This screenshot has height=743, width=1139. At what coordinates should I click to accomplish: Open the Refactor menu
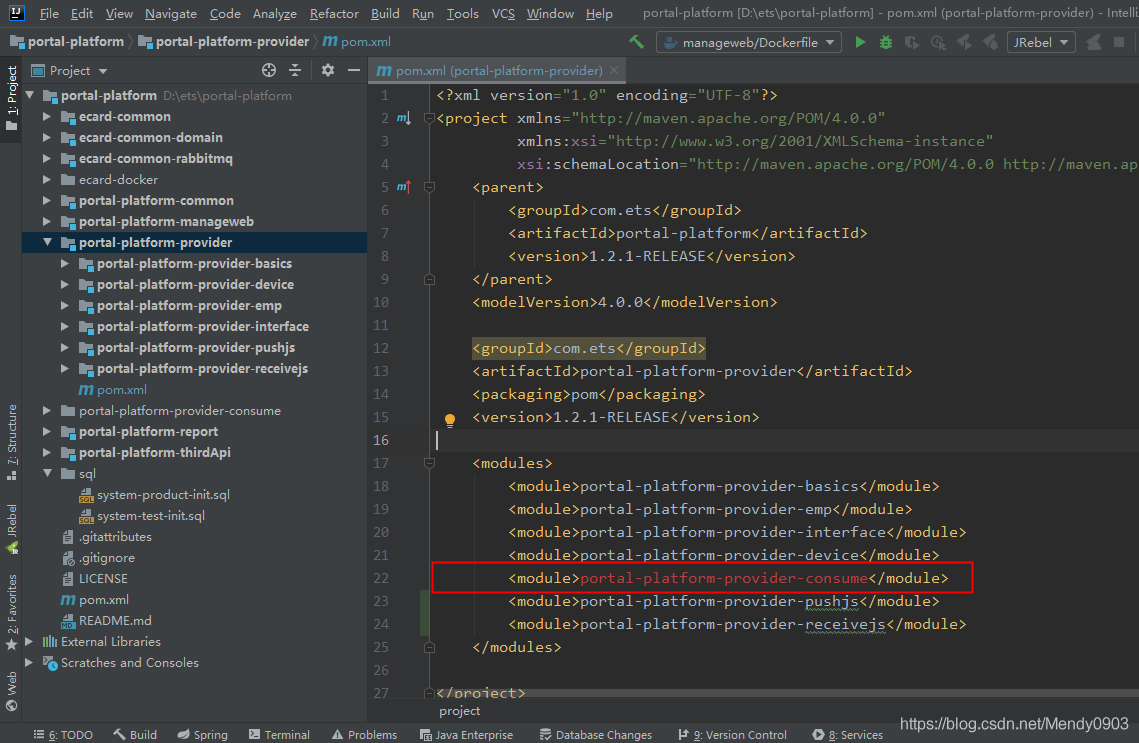click(334, 14)
